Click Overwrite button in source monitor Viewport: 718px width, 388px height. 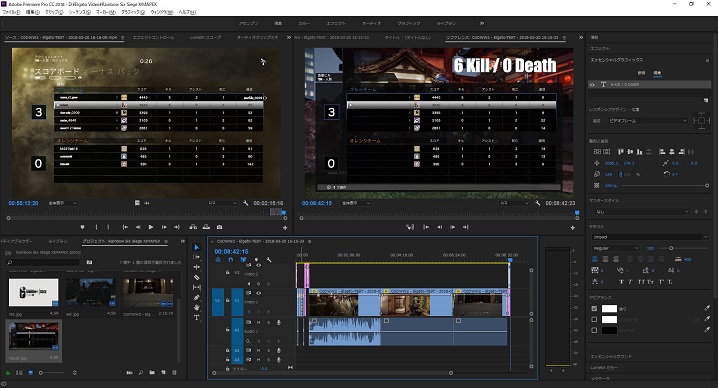click(207, 227)
